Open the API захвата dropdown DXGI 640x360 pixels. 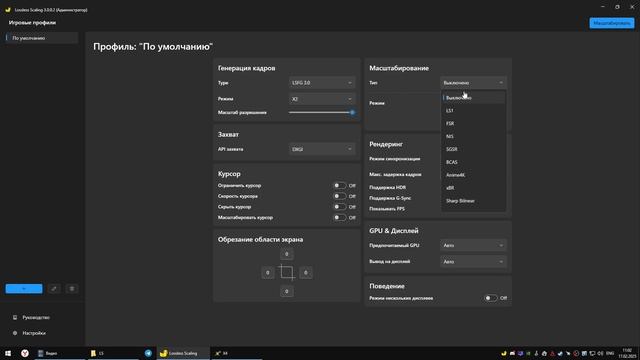[x=322, y=149]
